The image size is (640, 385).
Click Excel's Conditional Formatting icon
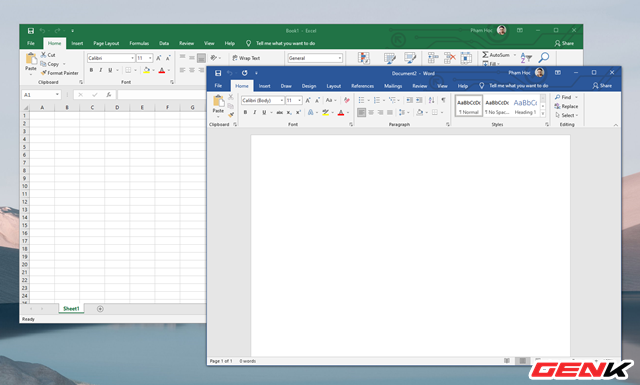364,58
